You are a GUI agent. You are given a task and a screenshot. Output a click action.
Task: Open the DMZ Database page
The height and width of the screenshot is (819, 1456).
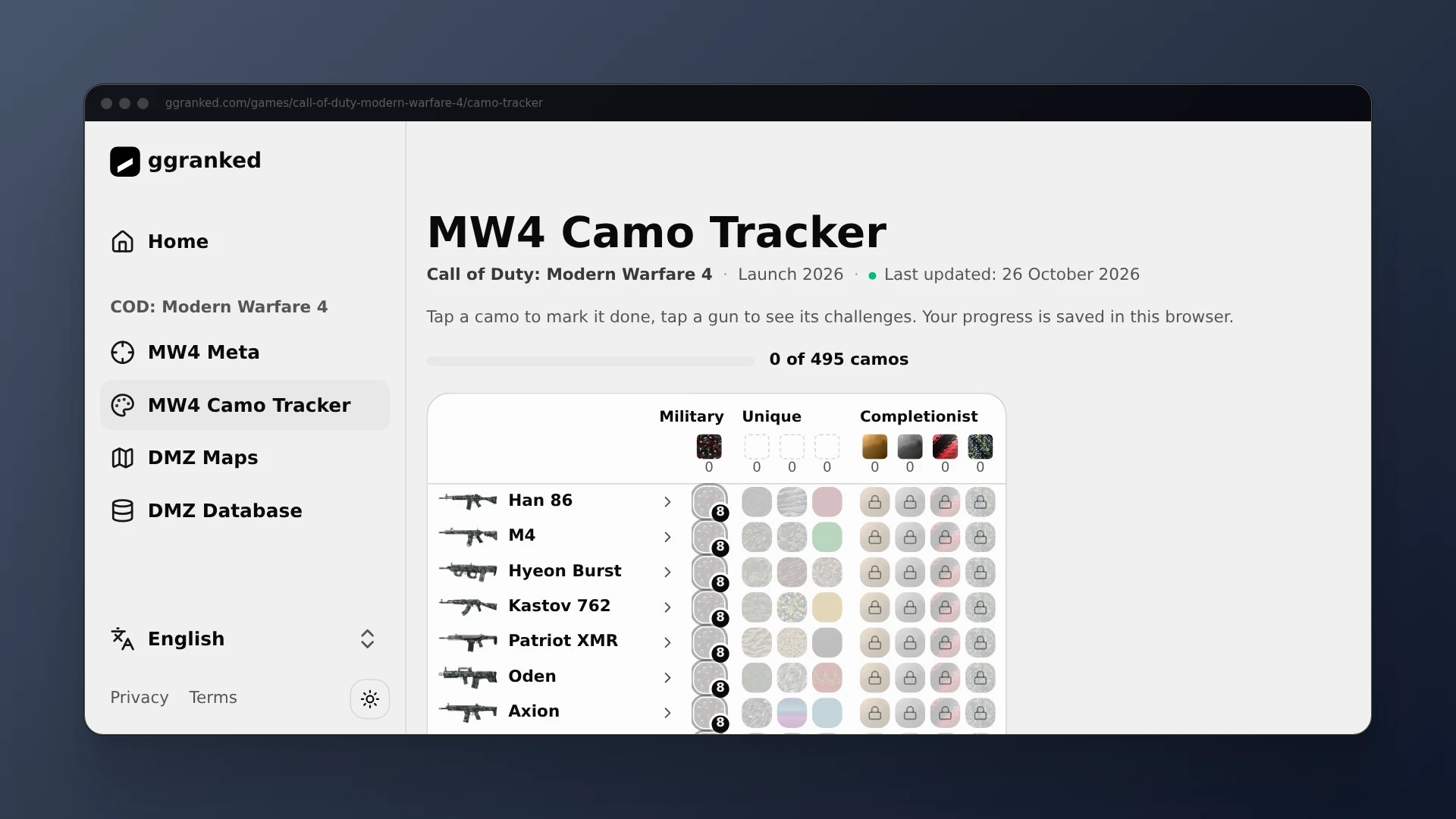[x=245, y=510]
